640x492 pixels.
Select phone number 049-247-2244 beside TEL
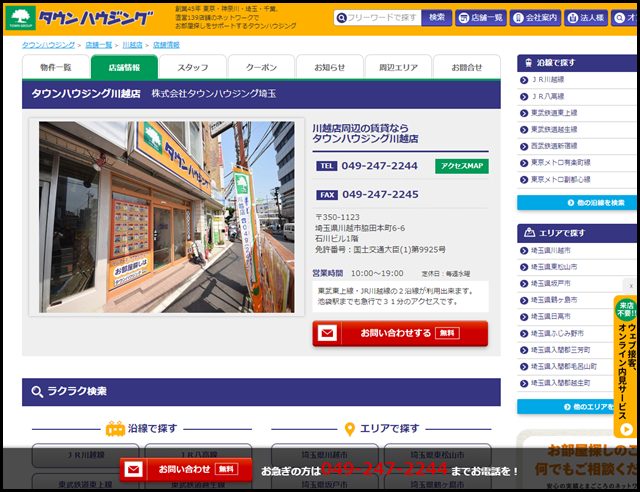tap(379, 166)
